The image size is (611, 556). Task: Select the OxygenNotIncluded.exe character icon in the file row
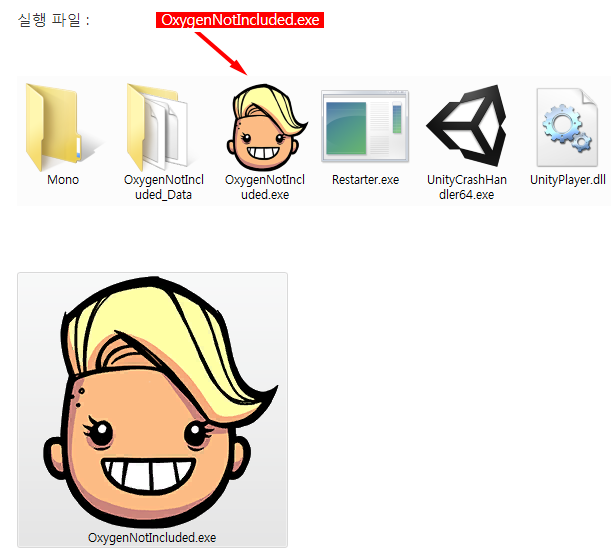coord(266,127)
